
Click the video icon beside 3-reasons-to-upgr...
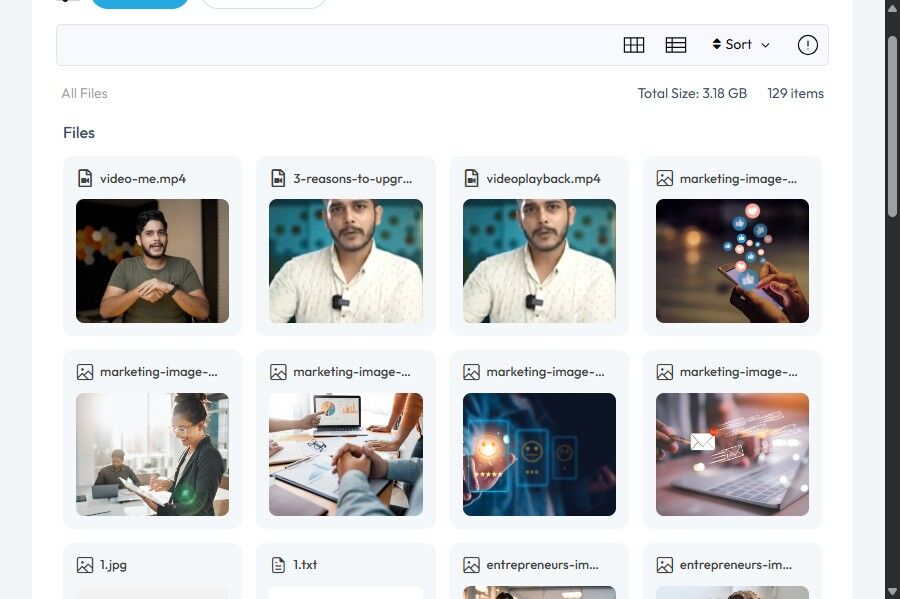(x=278, y=178)
